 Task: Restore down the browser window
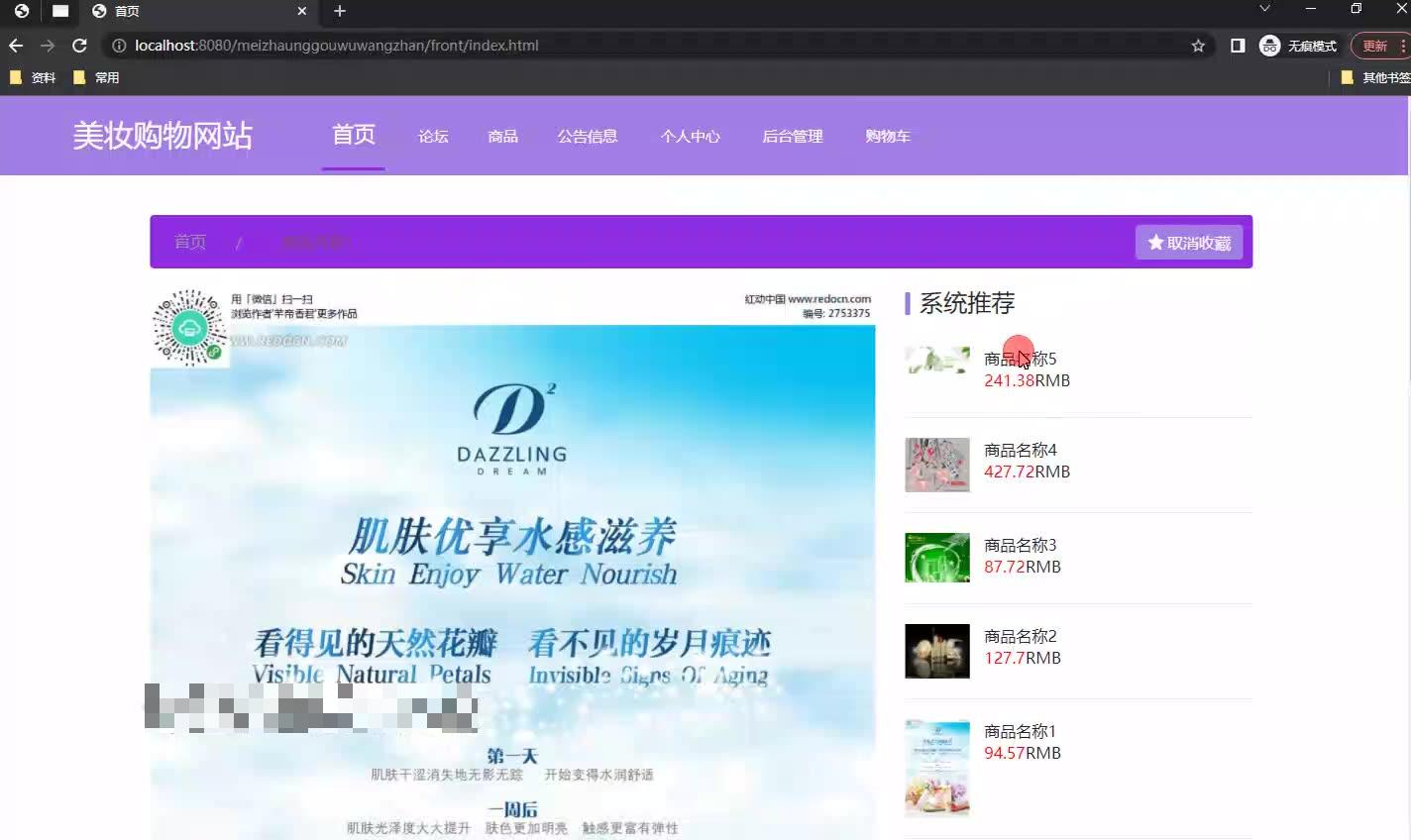(1357, 9)
